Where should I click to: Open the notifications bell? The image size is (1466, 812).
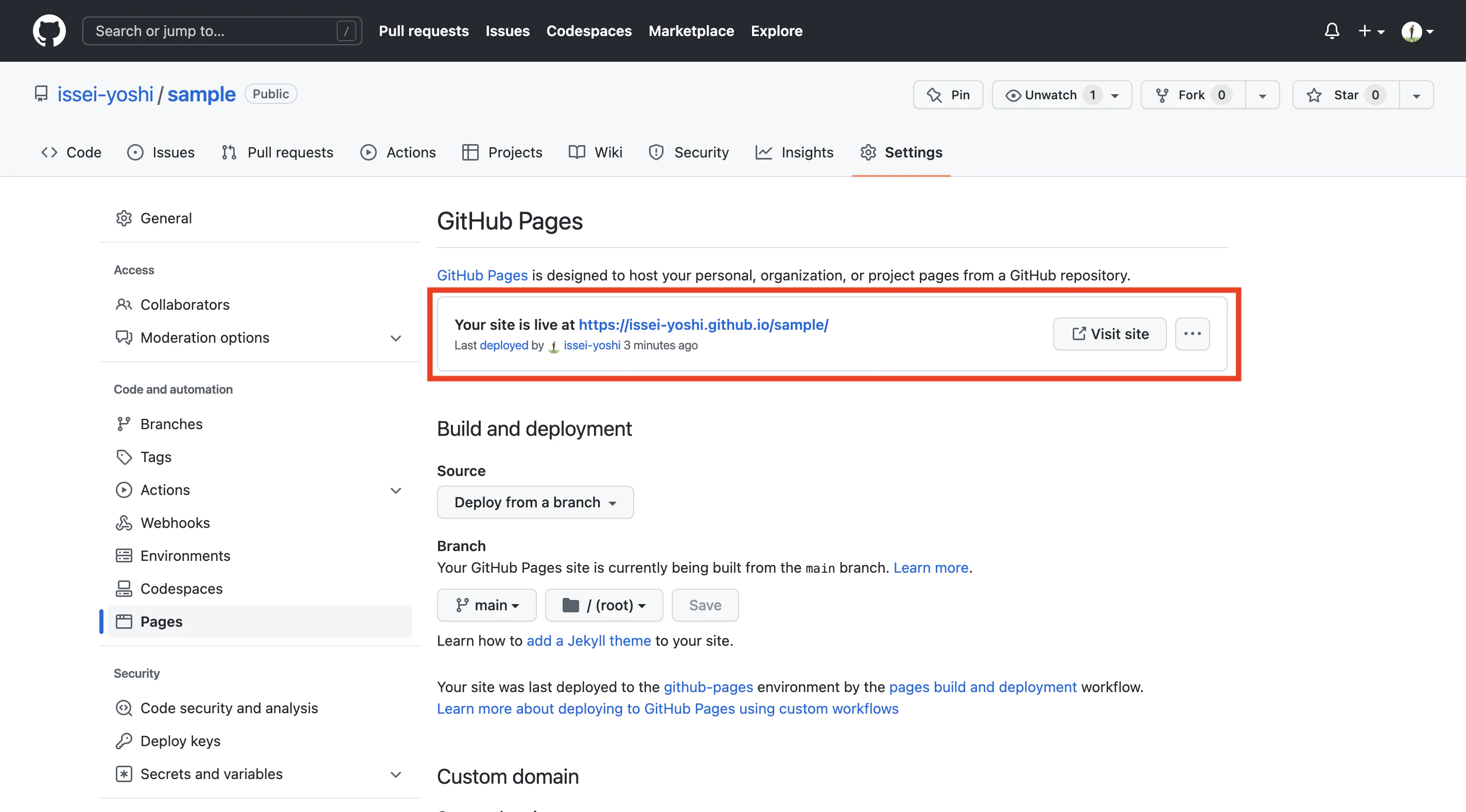click(x=1331, y=31)
